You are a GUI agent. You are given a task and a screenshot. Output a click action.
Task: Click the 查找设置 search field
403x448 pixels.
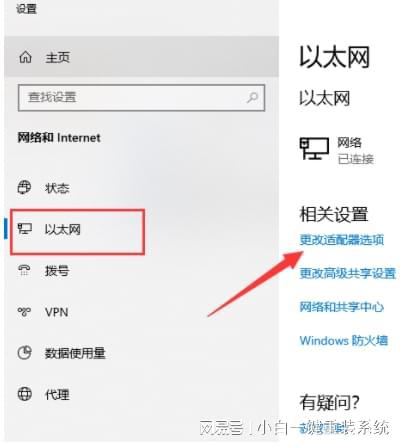coord(142,98)
